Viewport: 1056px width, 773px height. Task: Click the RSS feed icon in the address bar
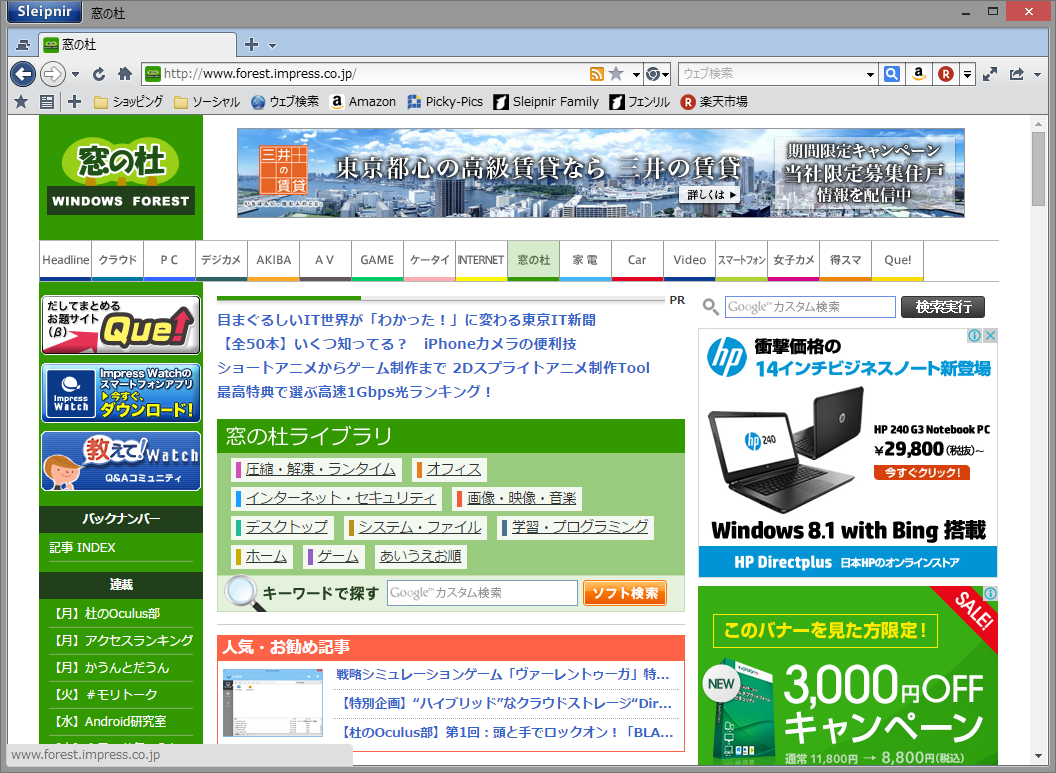tap(597, 74)
